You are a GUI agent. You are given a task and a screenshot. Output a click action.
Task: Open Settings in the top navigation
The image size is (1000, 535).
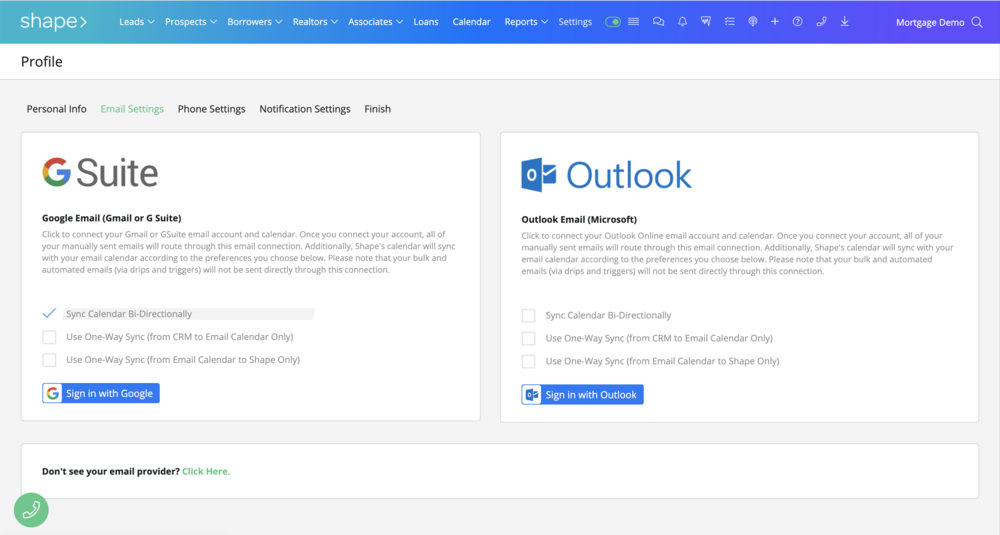(x=575, y=22)
